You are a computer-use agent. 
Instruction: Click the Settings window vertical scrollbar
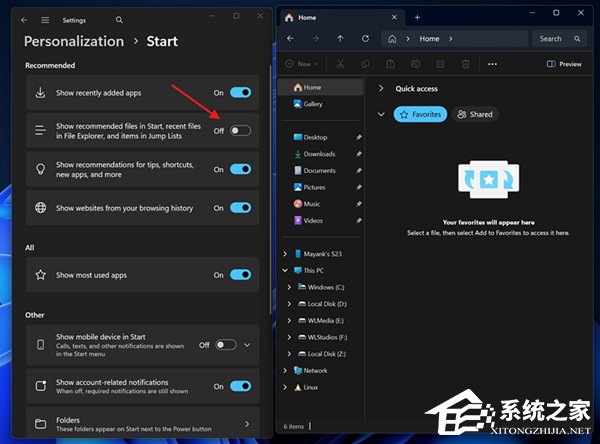click(x=271, y=189)
